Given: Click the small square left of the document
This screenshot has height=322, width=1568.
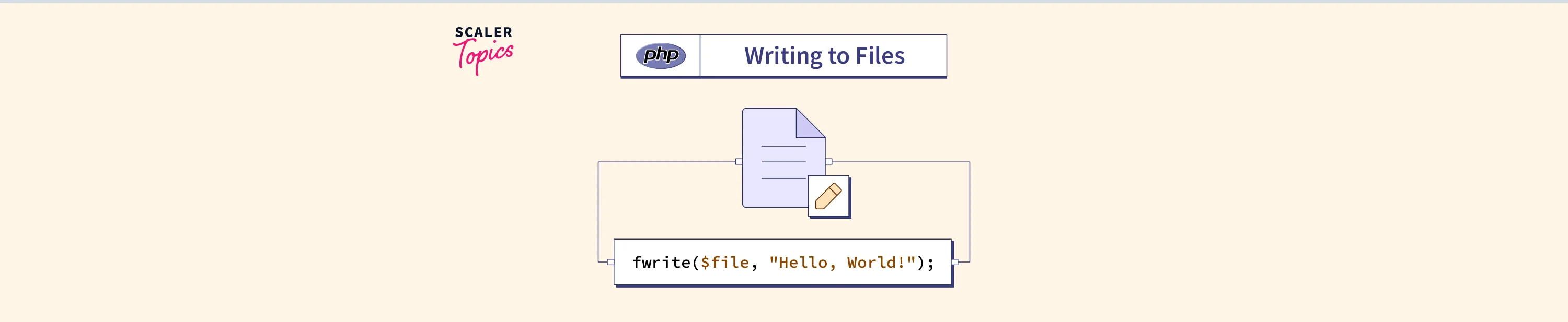Looking at the screenshot, I should [x=739, y=162].
